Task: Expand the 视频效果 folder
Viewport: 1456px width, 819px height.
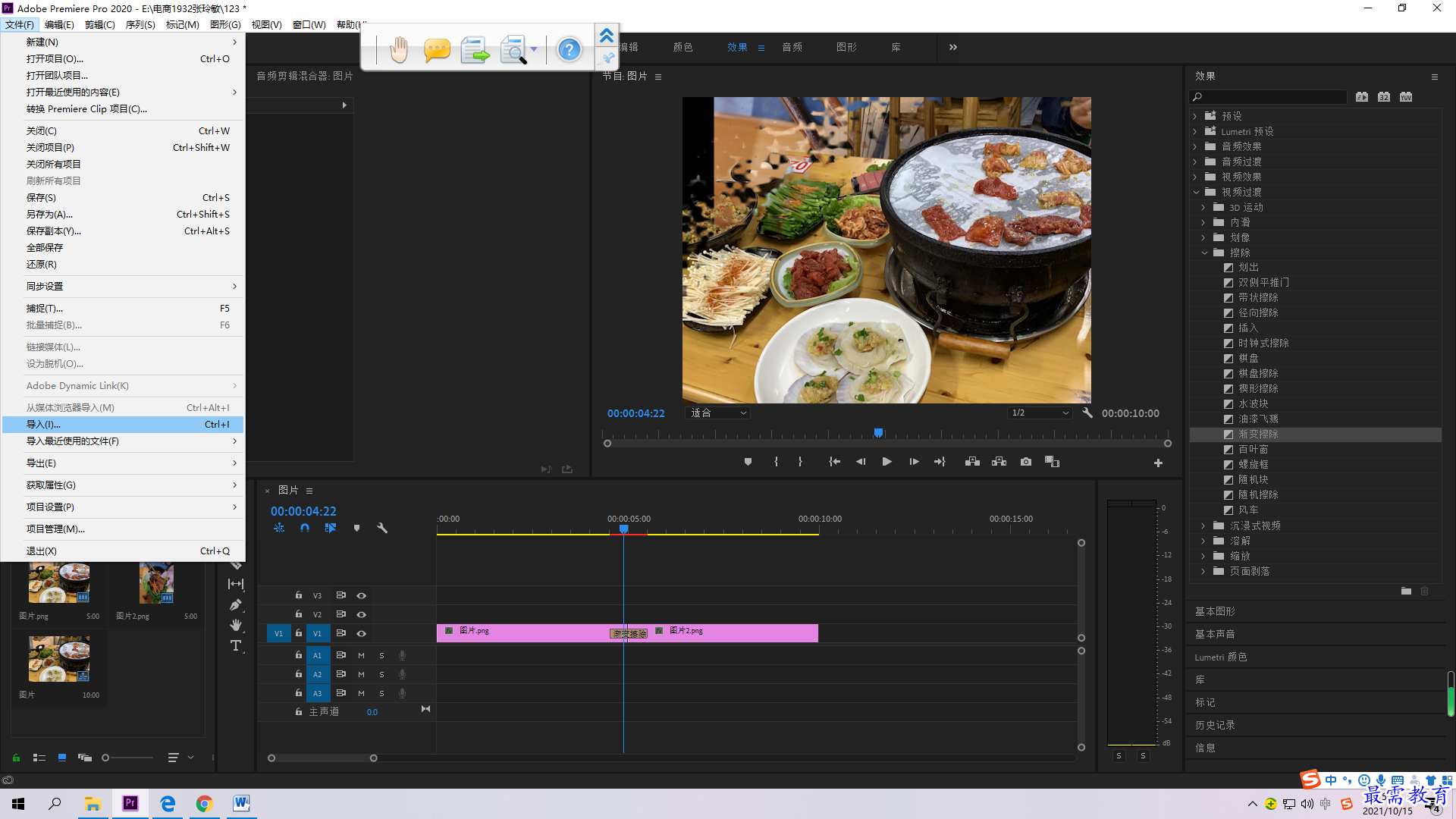Action: coord(1195,177)
